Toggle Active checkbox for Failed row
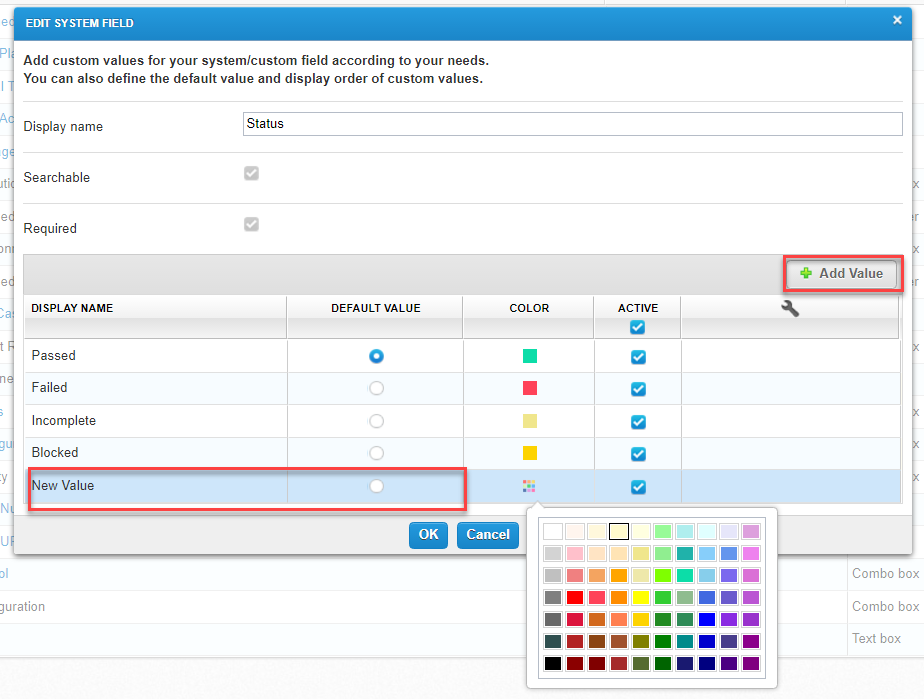This screenshot has height=699, width=924. click(638, 388)
